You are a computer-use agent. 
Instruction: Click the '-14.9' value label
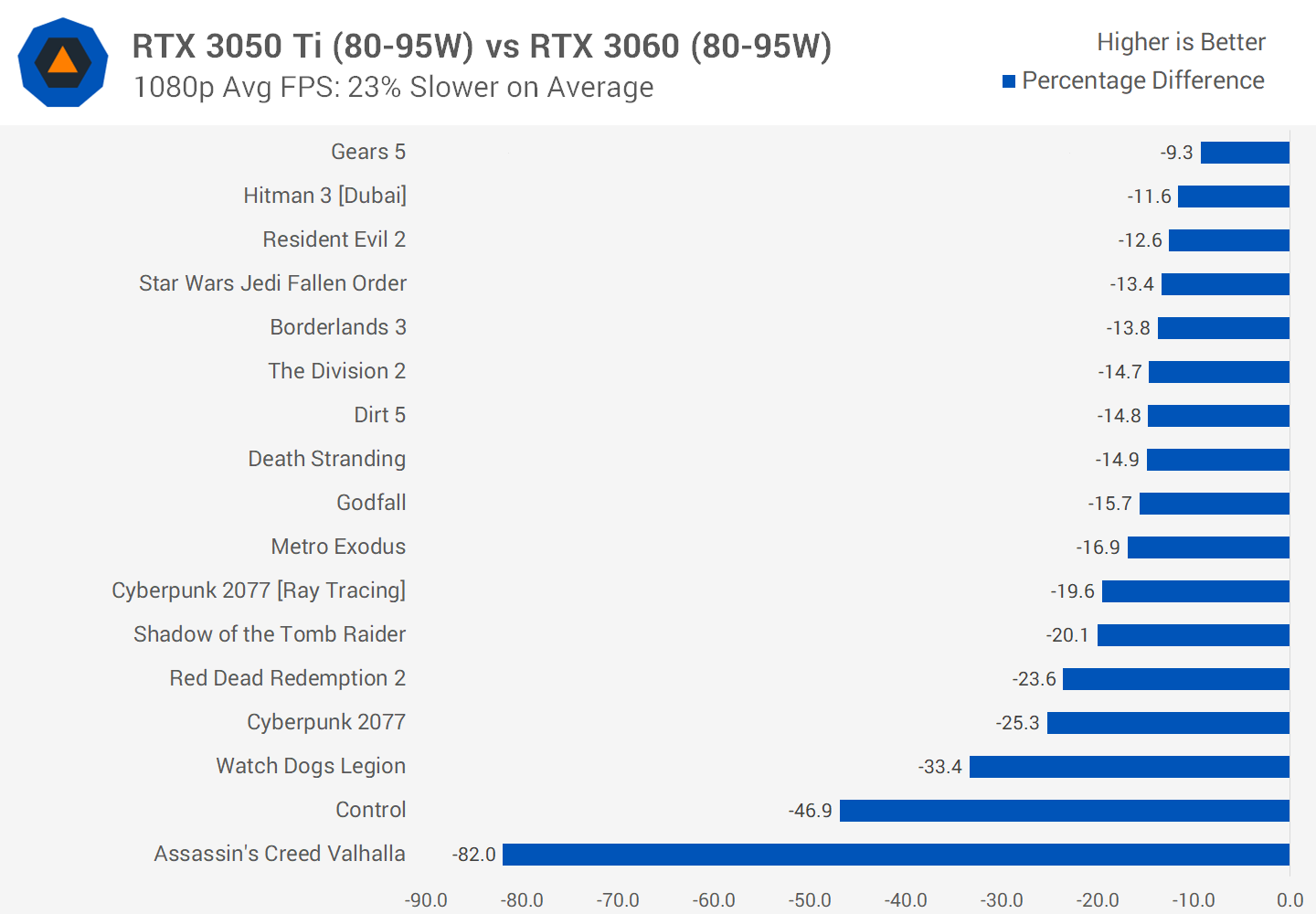tap(1118, 460)
